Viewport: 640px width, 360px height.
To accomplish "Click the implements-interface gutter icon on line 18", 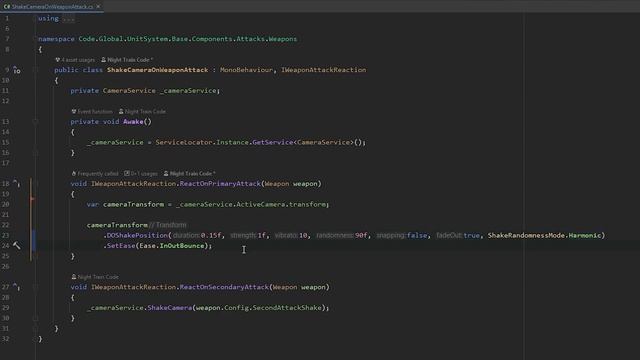I will [x=16, y=183].
